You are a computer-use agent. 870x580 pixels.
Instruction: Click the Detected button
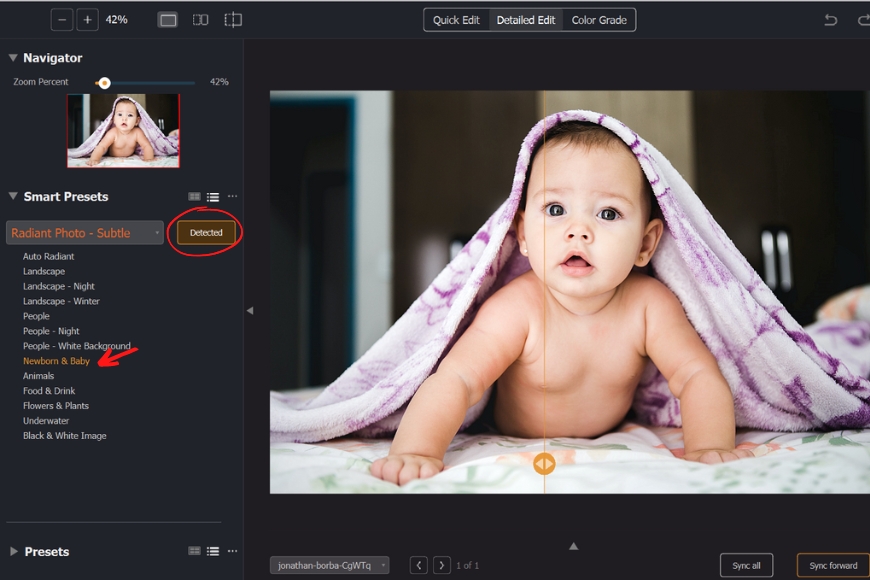206,233
